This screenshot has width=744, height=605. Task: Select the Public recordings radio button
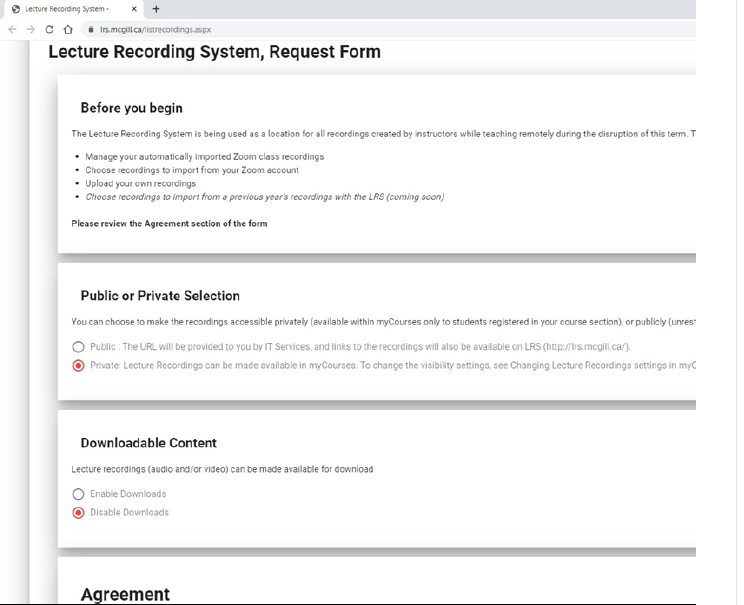coord(78,346)
